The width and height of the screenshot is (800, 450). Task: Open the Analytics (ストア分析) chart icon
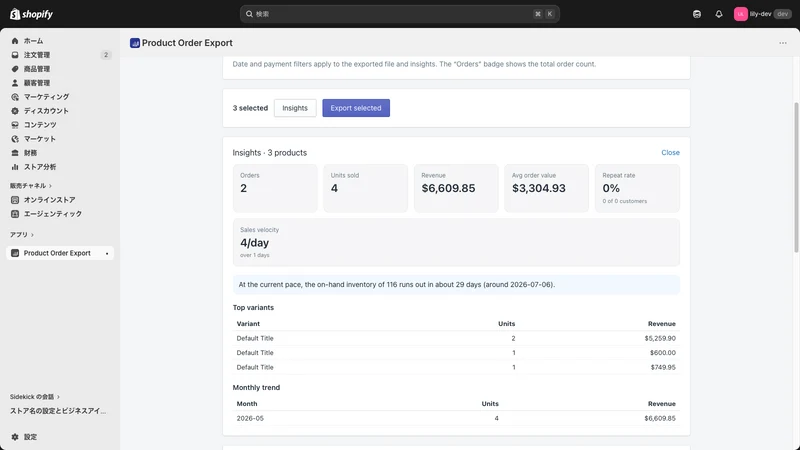tap(15, 167)
